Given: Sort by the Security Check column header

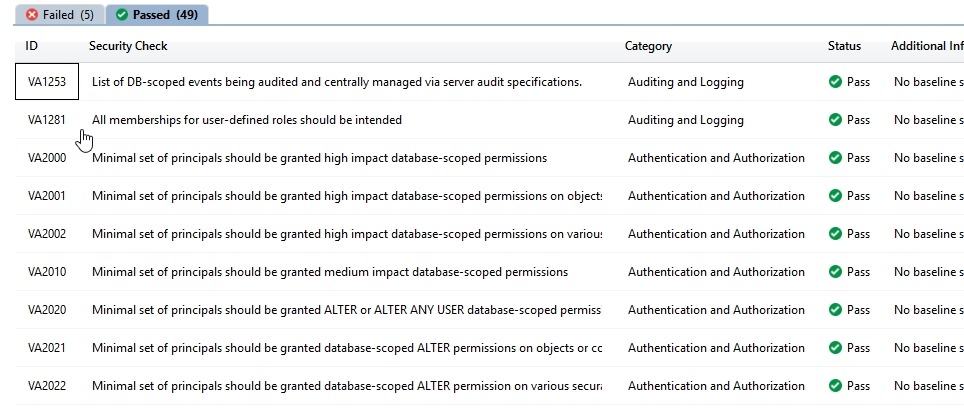Looking at the screenshot, I should 128,46.
